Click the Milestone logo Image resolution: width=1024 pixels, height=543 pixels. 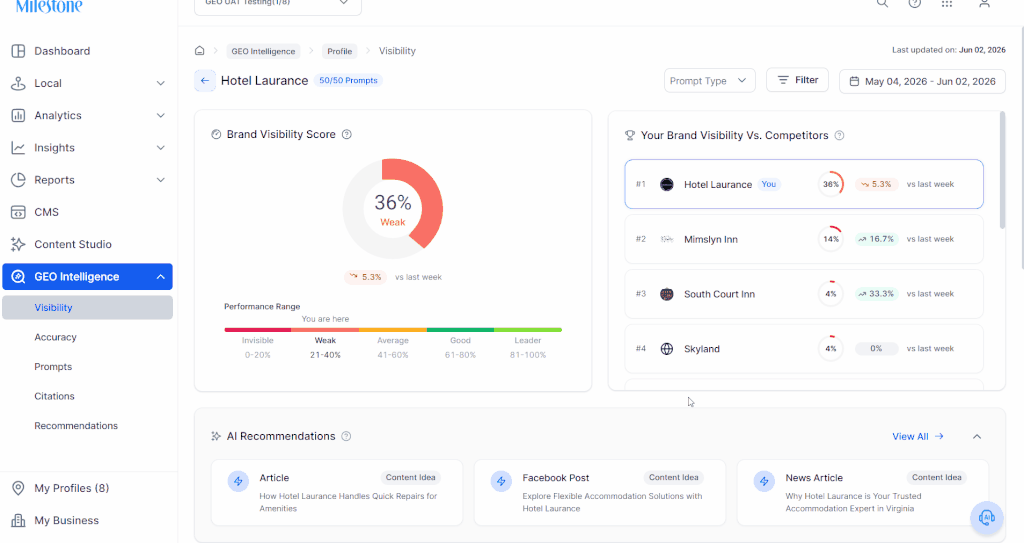[x=49, y=6]
